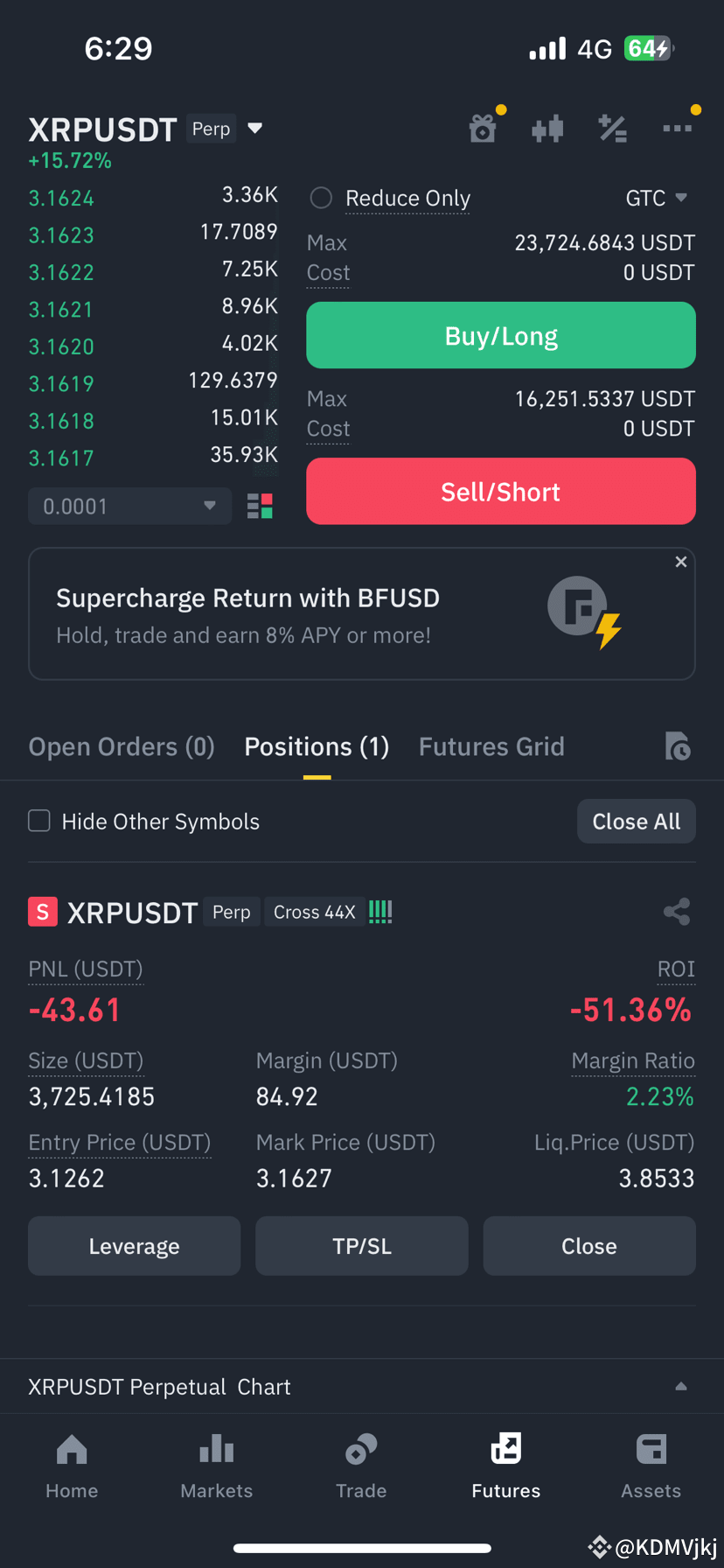This screenshot has height=1568, width=724.
Task: Dismiss the BFUSD banner
Action: coord(681,562)
